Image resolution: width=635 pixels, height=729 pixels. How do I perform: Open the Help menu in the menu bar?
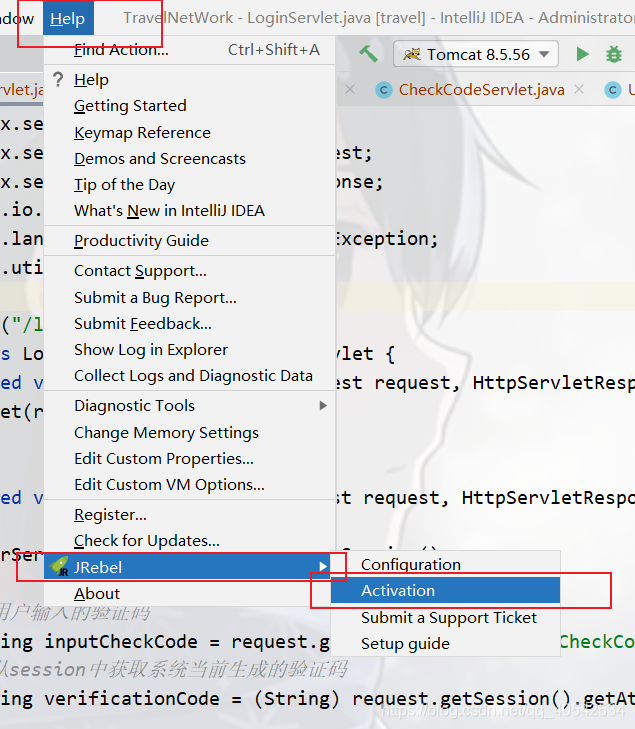pyautogui.click(x=68, y=18)
